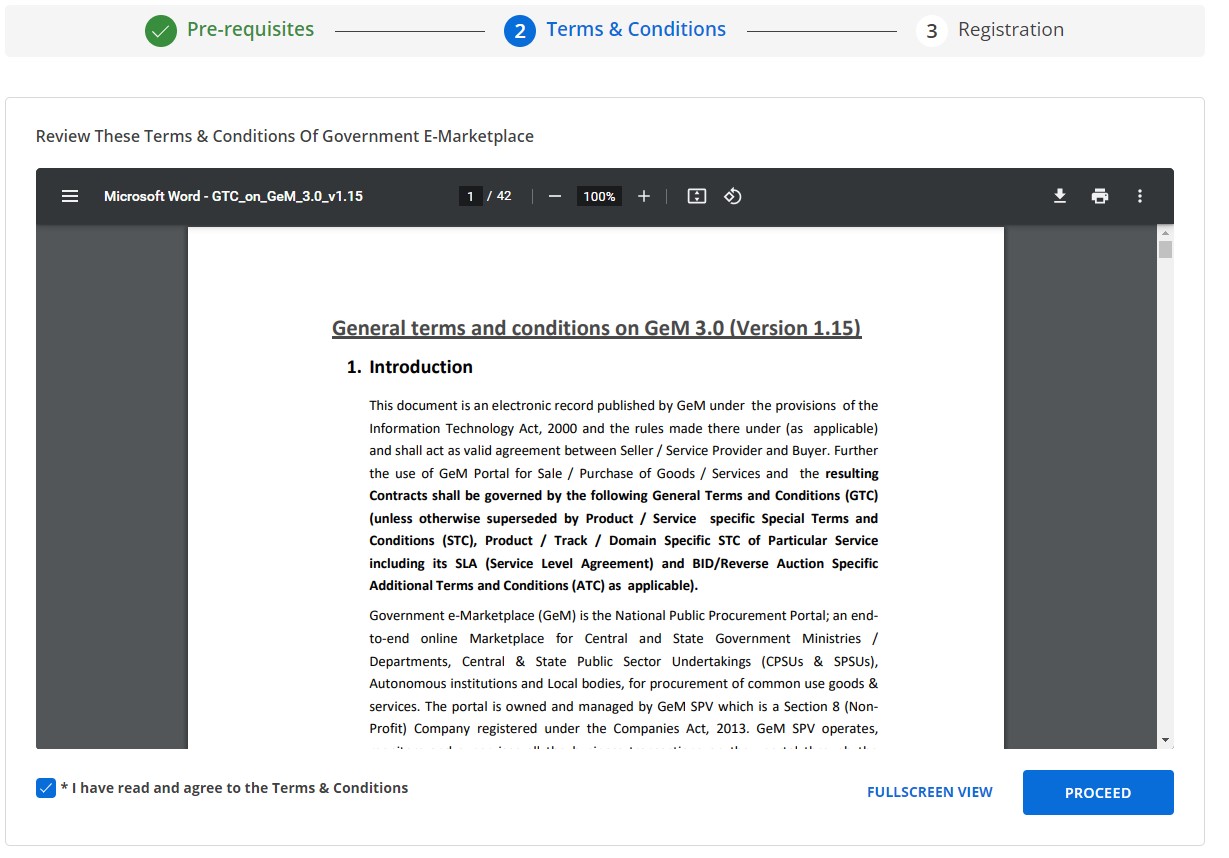Switch to the Pre-requisites step

tap(252, 29)
